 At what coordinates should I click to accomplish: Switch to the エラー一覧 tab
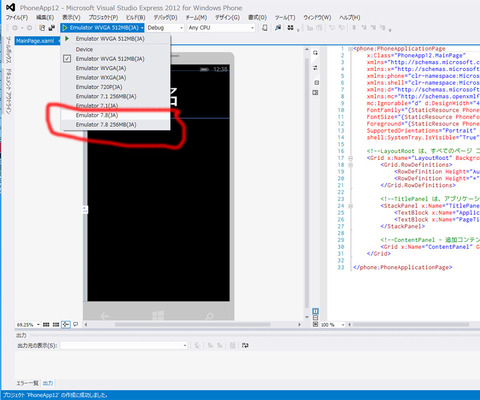(x=27, y=383)
